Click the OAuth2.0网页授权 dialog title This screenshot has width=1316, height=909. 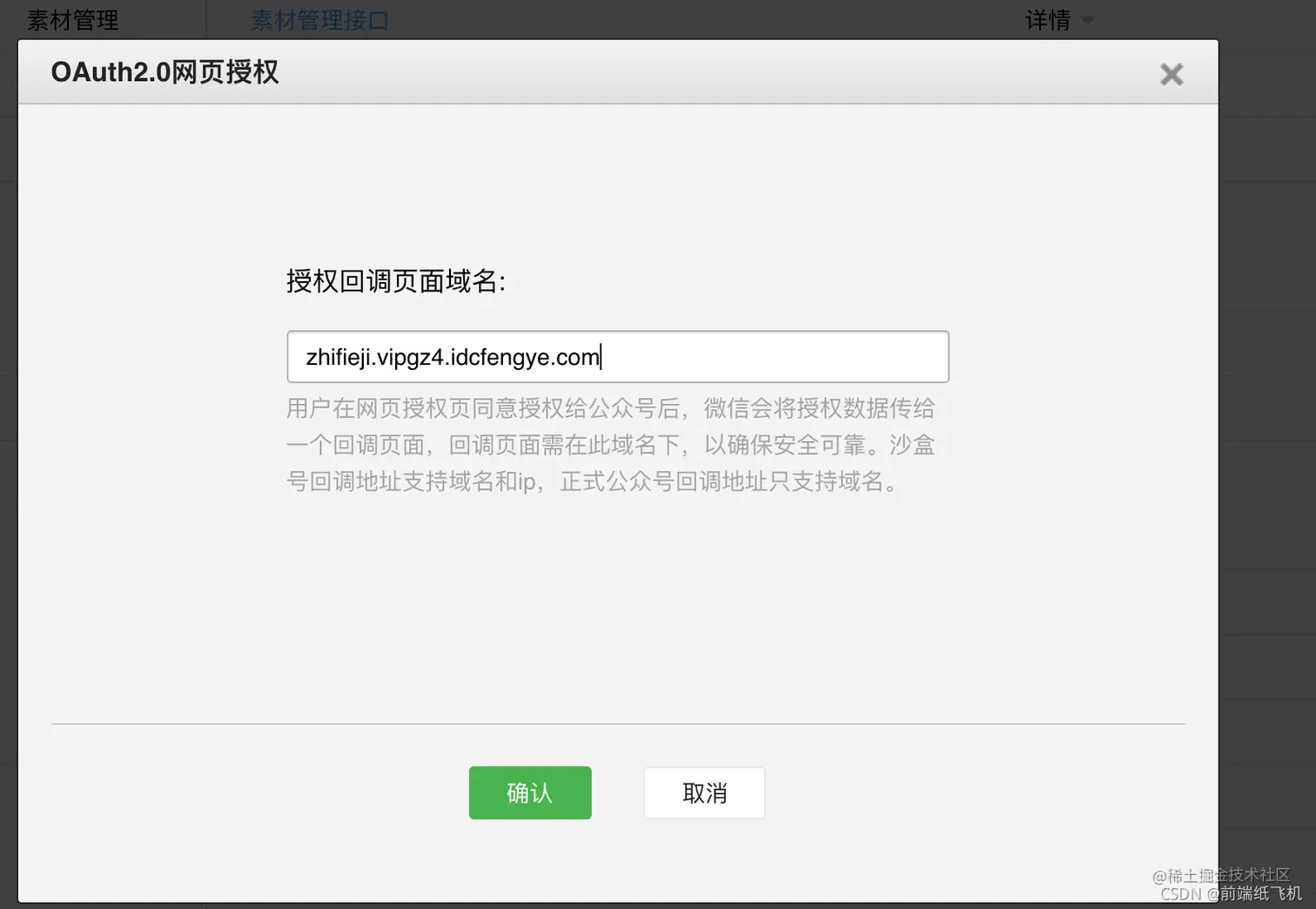coord(165,72)
